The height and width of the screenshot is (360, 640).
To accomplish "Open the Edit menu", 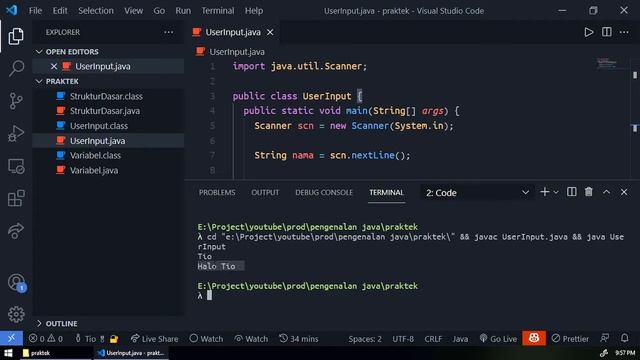I will coord(60,11).
